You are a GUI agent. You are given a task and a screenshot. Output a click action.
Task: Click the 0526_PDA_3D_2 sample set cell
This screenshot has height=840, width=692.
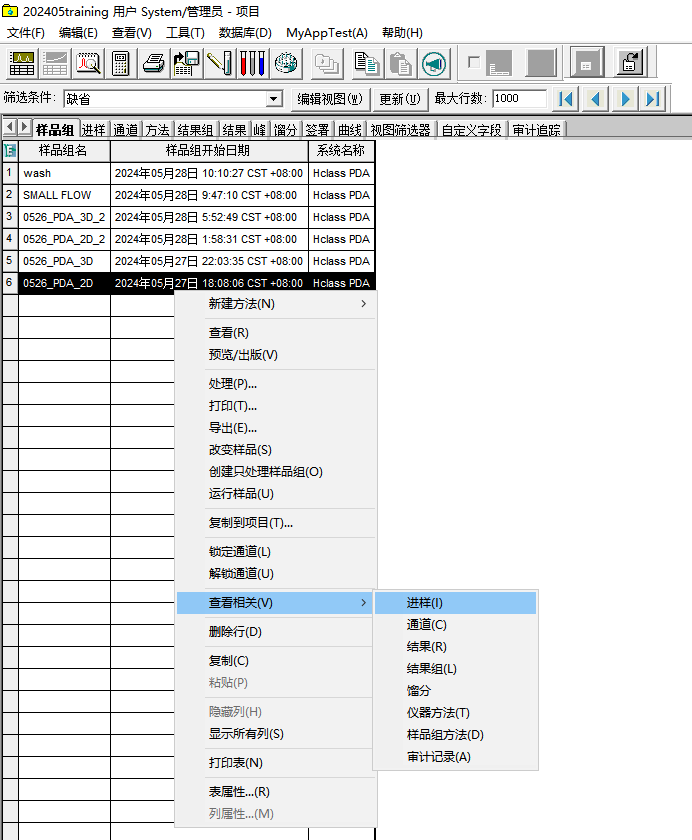pos(64,217)
